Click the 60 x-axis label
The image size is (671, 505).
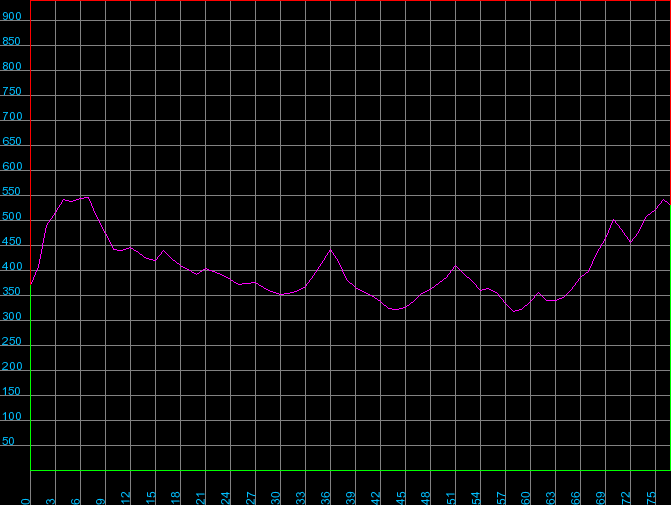click(526, 498)
